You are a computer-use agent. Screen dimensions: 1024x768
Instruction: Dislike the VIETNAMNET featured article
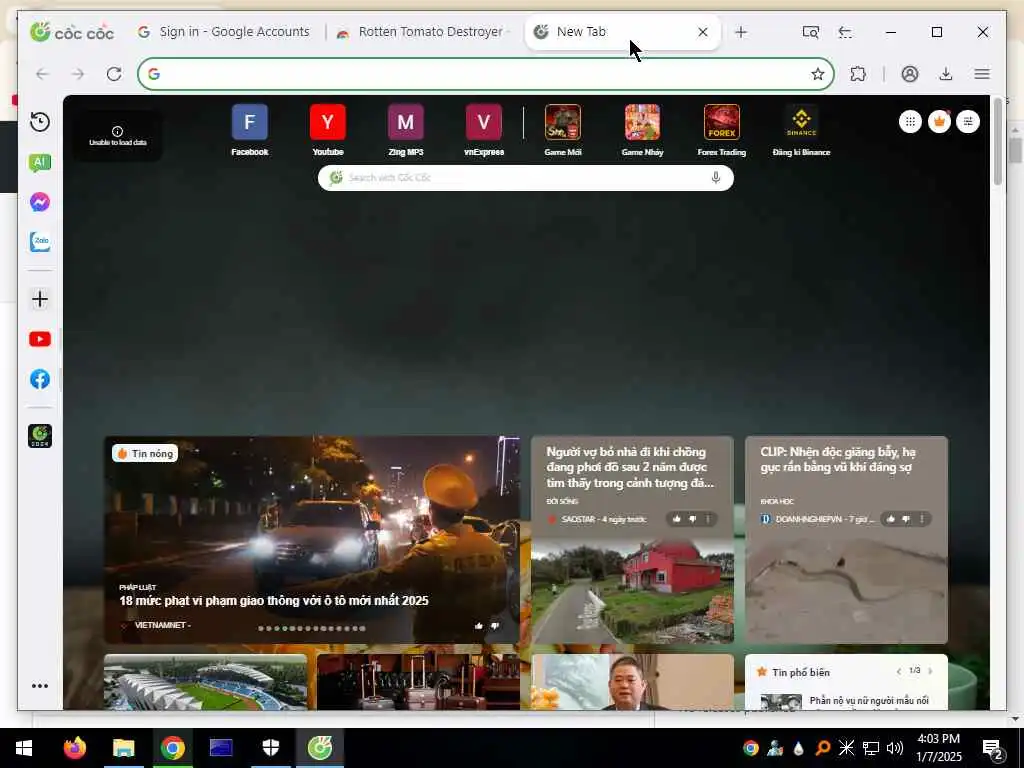495,626
